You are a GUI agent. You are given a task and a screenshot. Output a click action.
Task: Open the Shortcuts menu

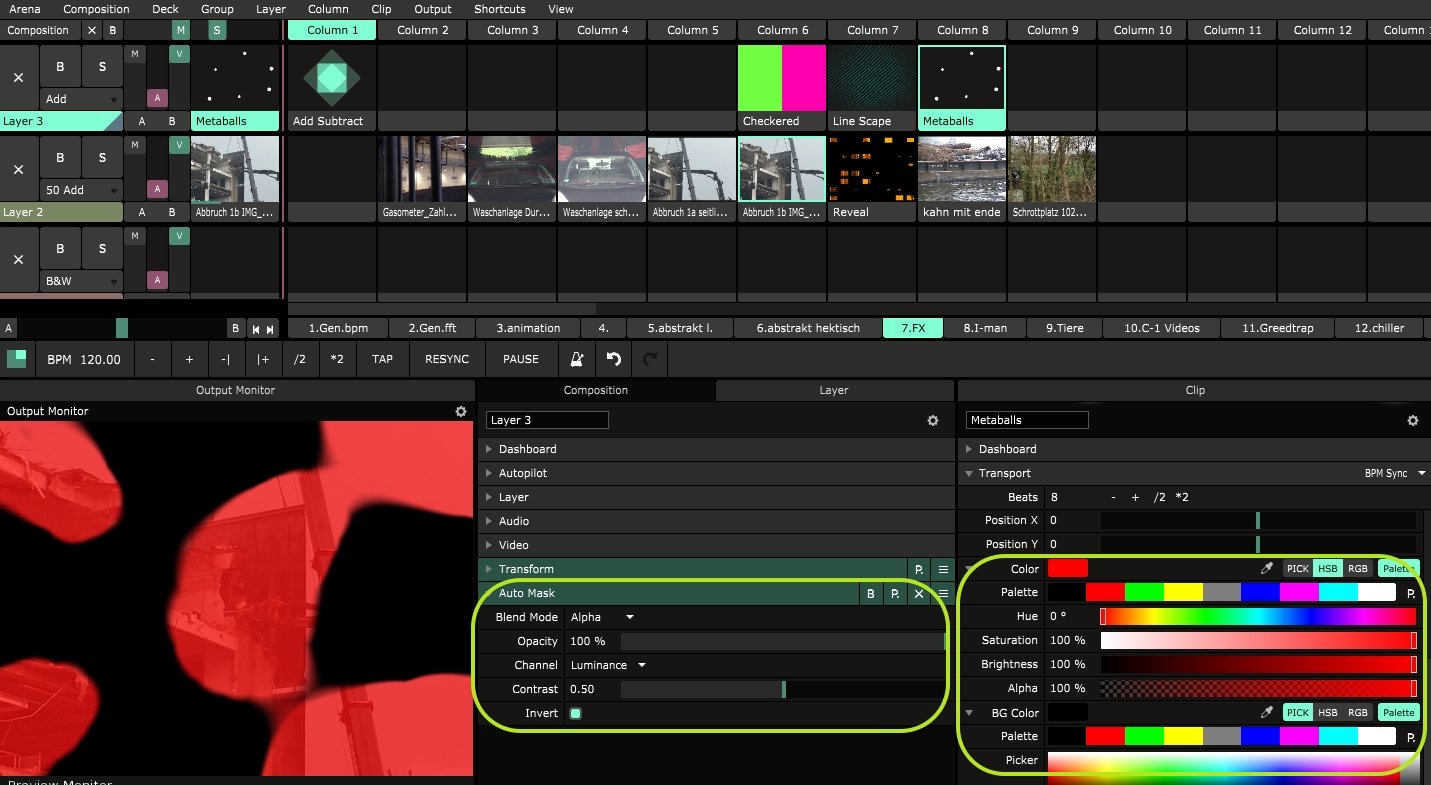[500, 9]
